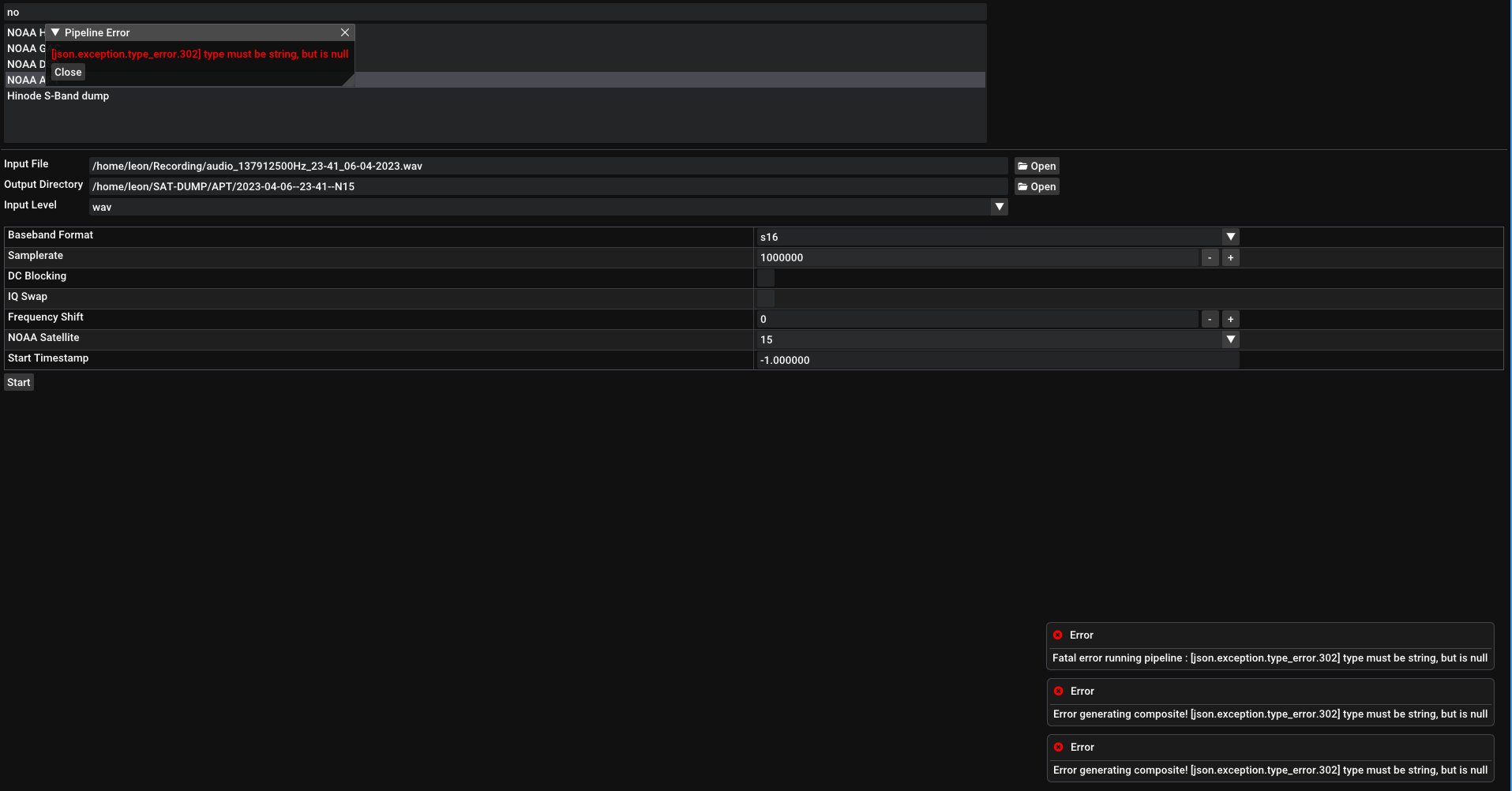1512x791 pixels.
Task: Enable the DC Blocking checkbox
Action: (x=765, y=278)
